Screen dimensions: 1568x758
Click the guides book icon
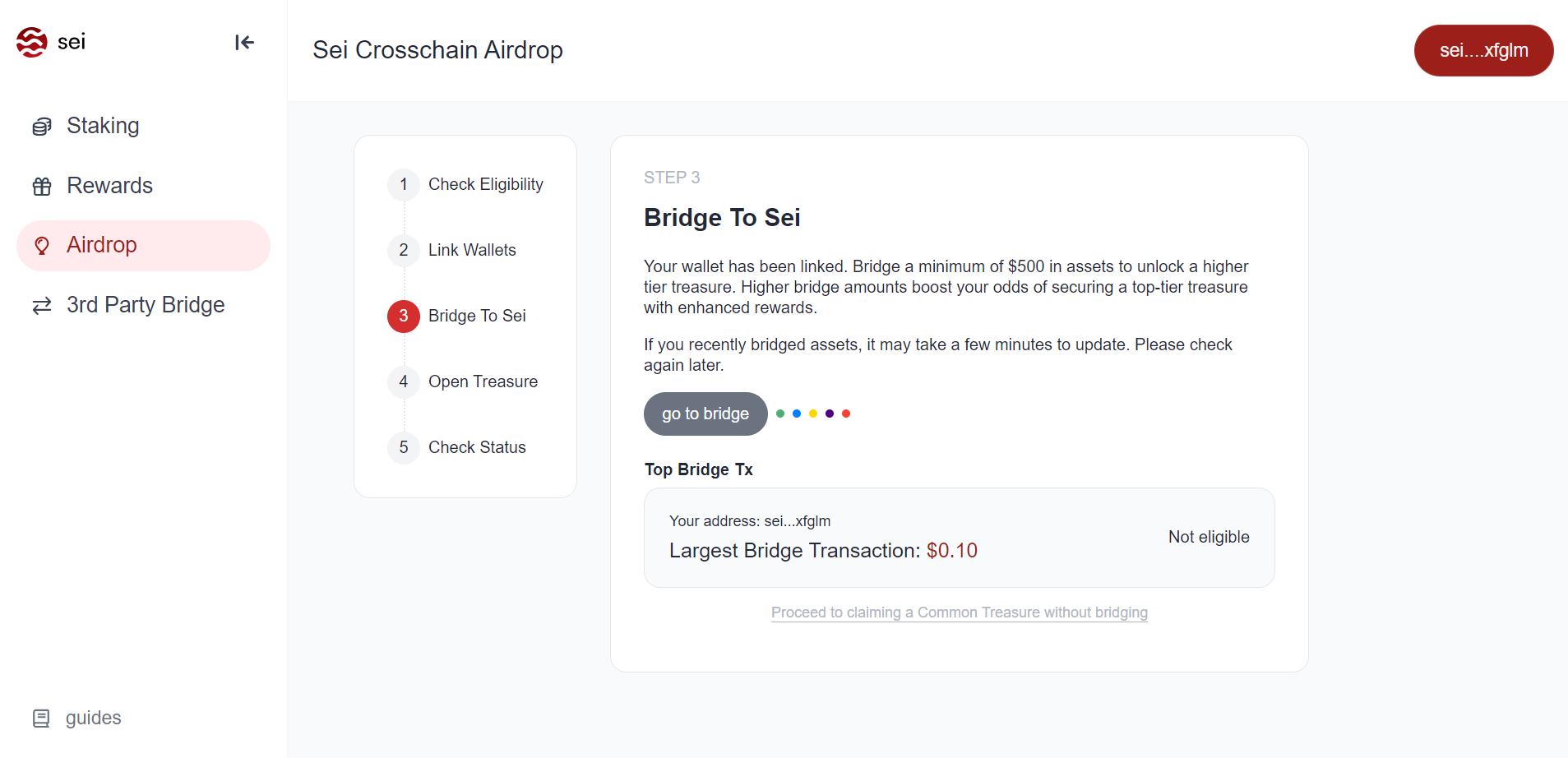click(x=41, y=719)
